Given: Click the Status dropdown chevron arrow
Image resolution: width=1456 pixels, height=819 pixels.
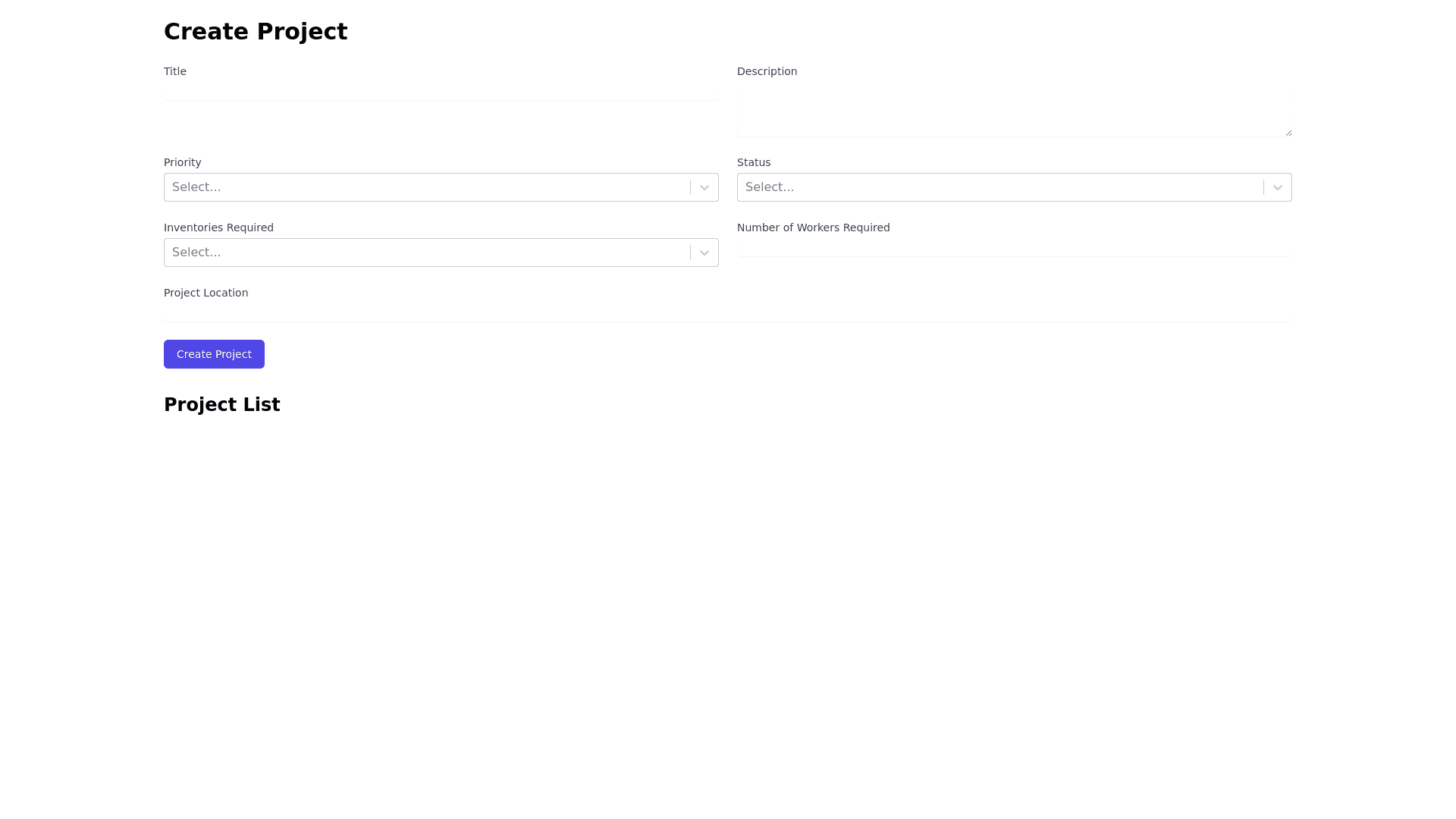Looking at the screenshot, I should [1278, 187].
